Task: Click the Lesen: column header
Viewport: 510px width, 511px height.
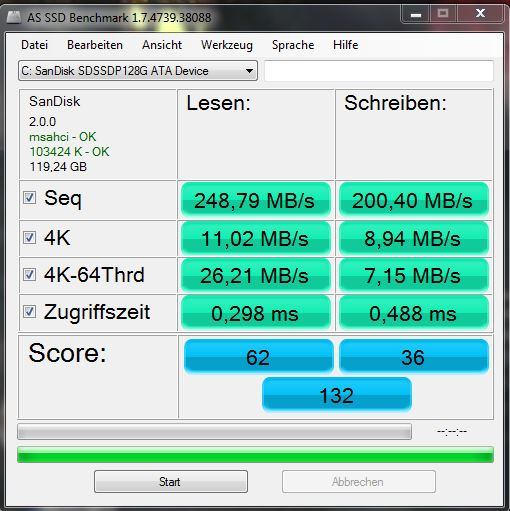Action: pos(218,103)
